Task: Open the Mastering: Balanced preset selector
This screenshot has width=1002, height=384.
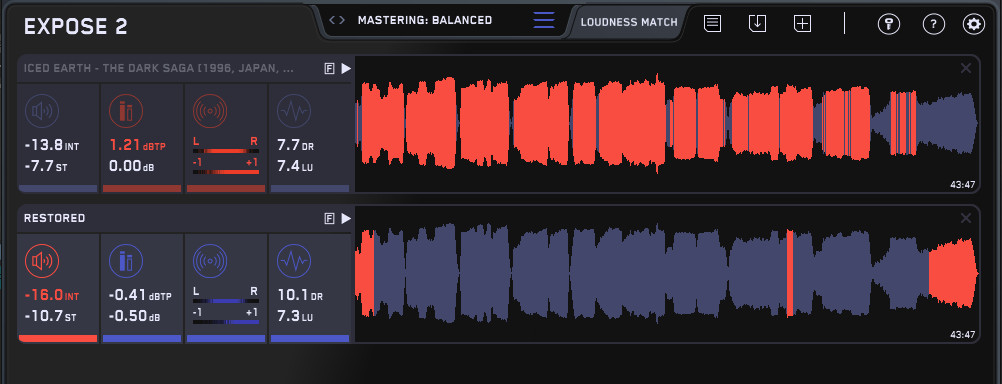Action: (425, 20)
